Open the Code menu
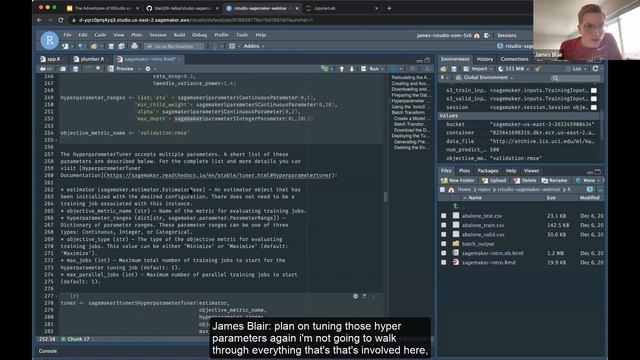The width and height of the screenshot is (640, 360). point(100,35)
